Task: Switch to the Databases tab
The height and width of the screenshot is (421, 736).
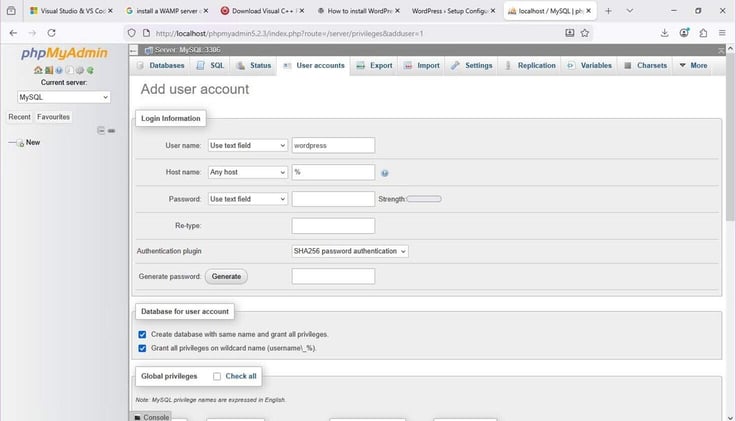Action: [x=161, y=66]
